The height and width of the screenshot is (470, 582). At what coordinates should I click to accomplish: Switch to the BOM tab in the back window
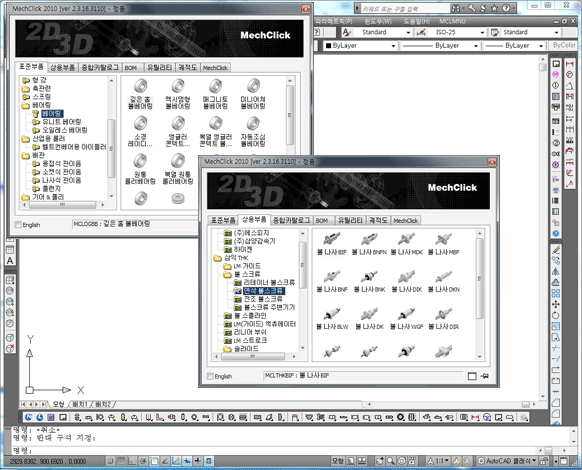(131, 68)
